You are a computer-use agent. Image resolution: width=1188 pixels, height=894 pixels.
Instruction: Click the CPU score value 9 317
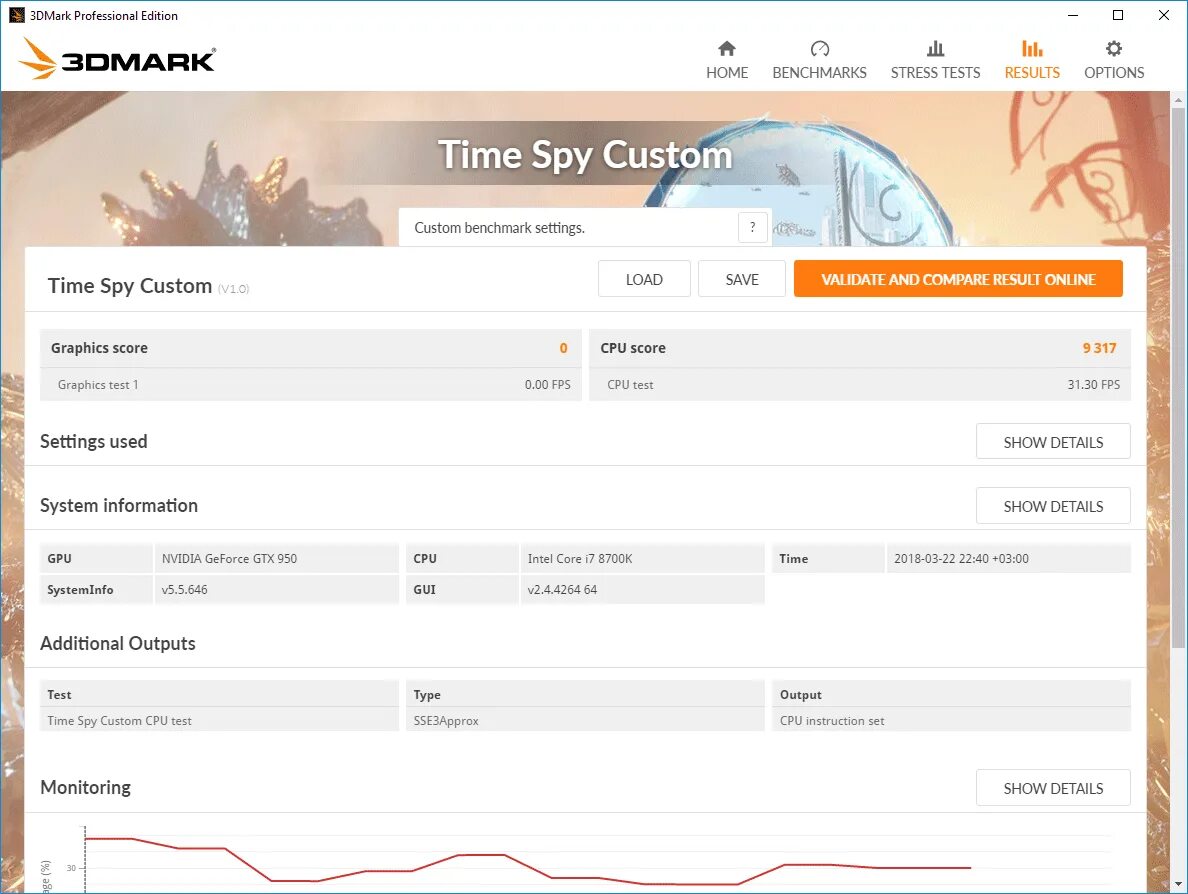(x=1099, y=348)
